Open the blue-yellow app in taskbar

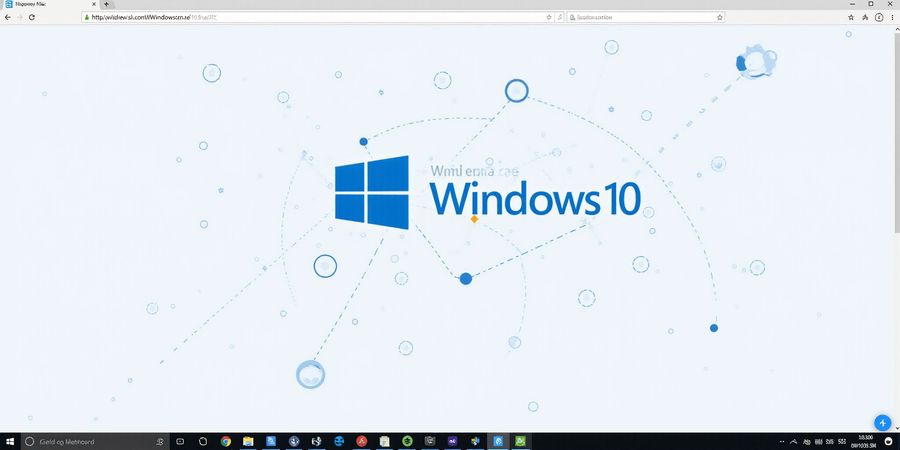475,441
